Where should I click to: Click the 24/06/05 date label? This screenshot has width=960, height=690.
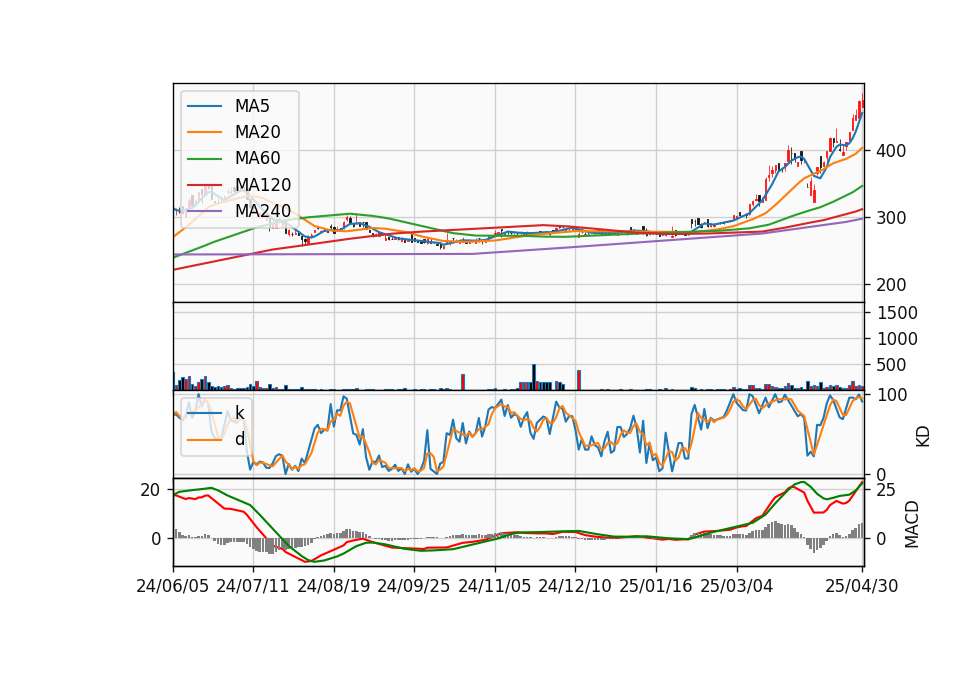point(173,586)
